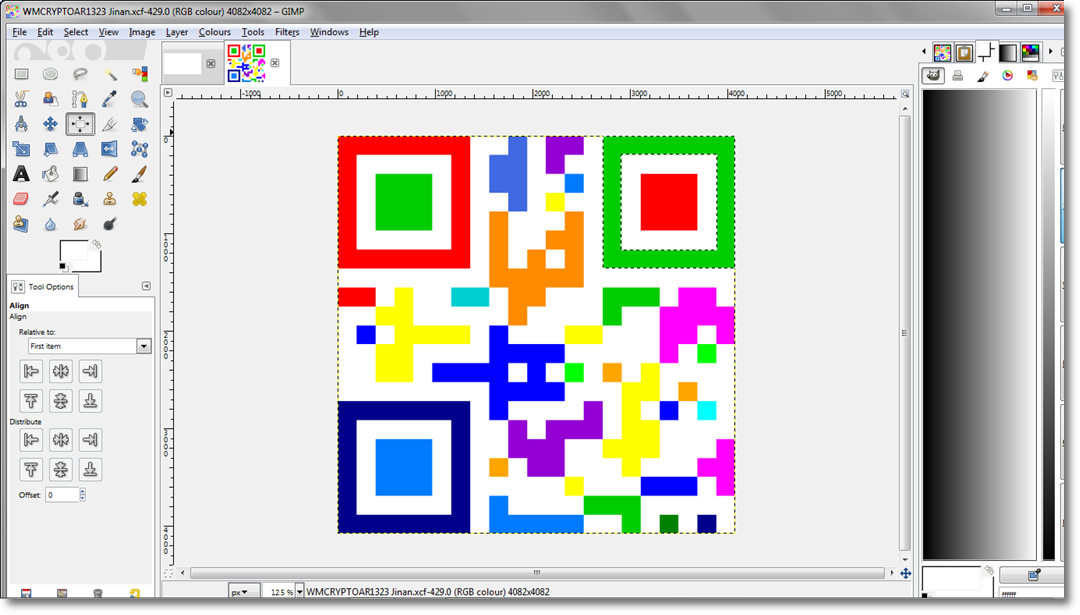Select the Crop tool

[x=110, y=124]
